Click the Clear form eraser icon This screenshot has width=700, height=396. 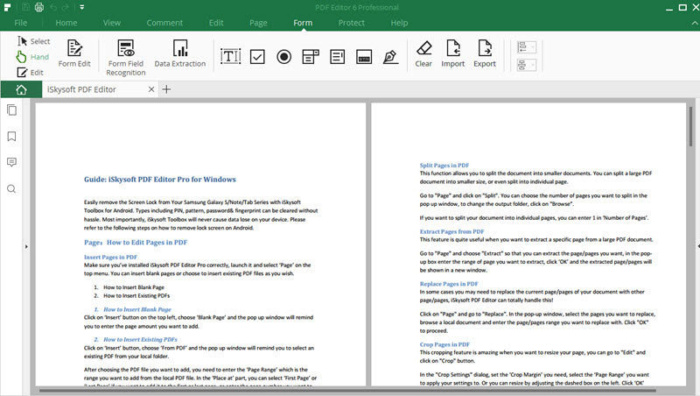(x=424, y=48)
